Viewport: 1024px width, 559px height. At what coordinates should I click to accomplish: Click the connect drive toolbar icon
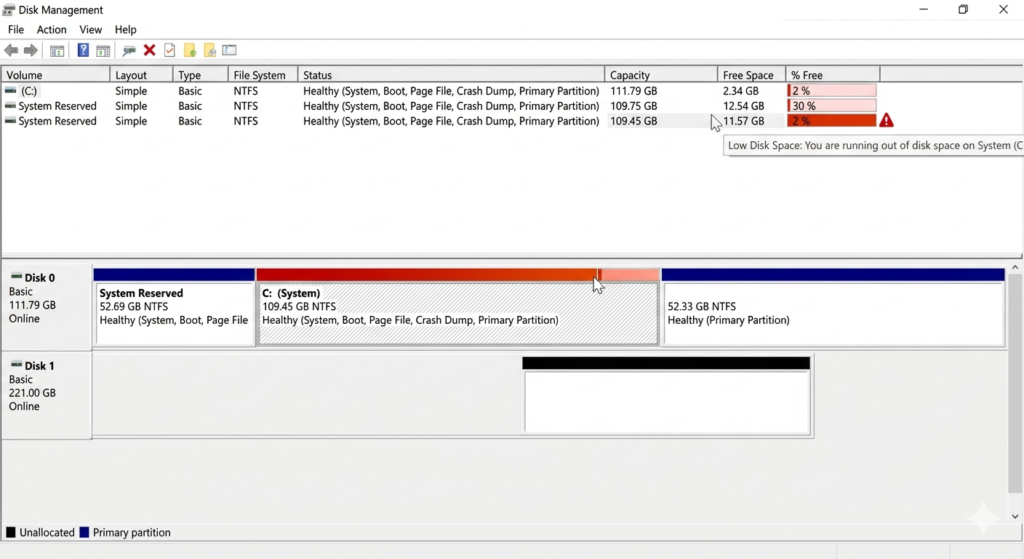coord(128,50)
